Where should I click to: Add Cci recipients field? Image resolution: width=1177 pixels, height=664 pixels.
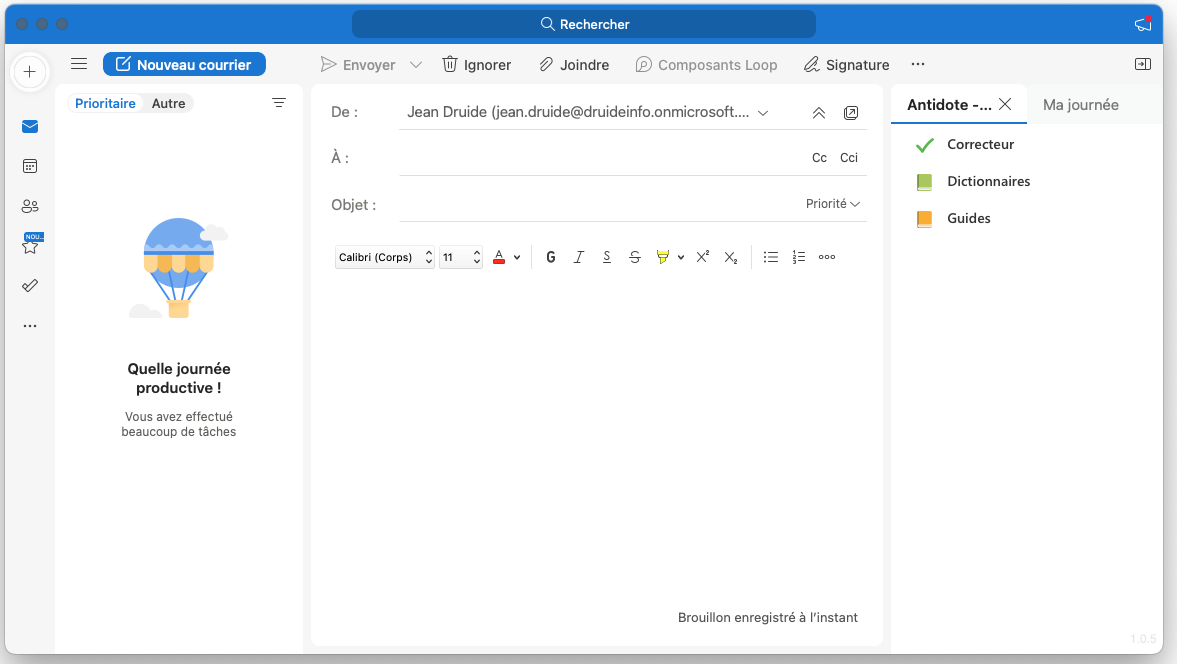pos(849,158)
